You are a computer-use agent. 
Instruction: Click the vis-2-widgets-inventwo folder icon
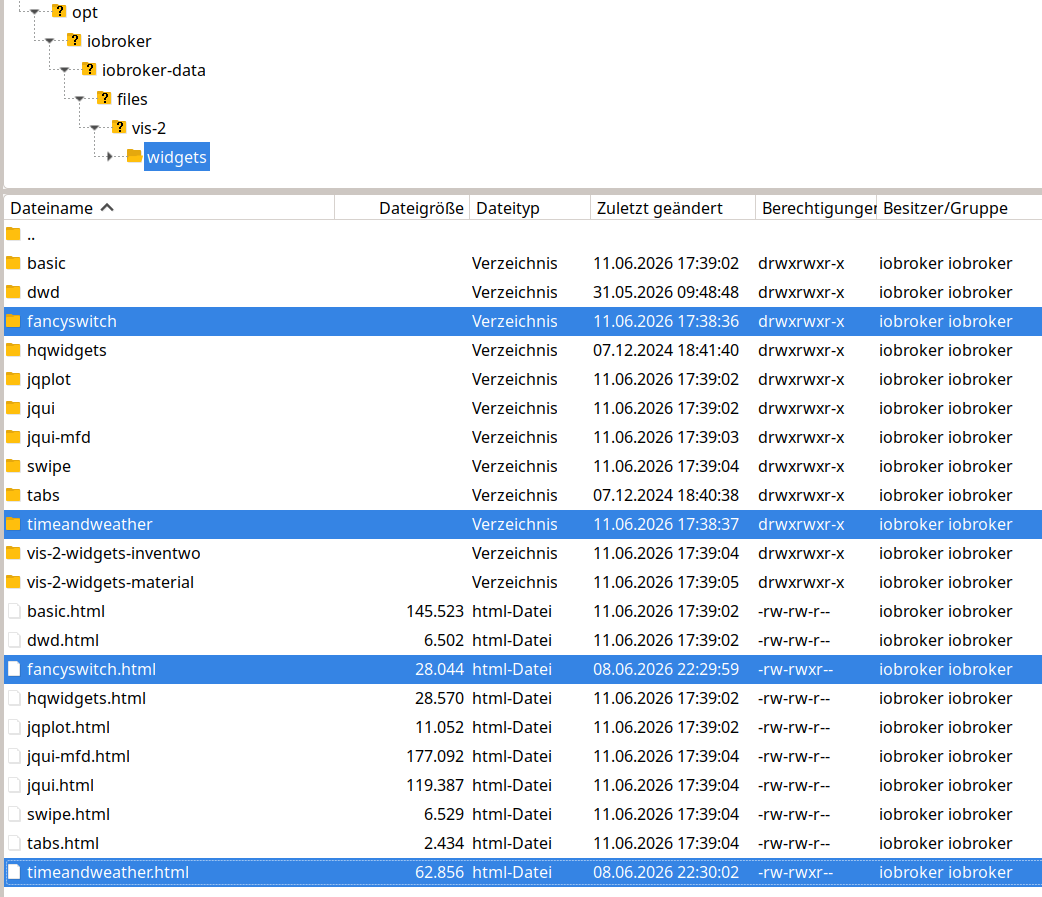tap(13, 553)
